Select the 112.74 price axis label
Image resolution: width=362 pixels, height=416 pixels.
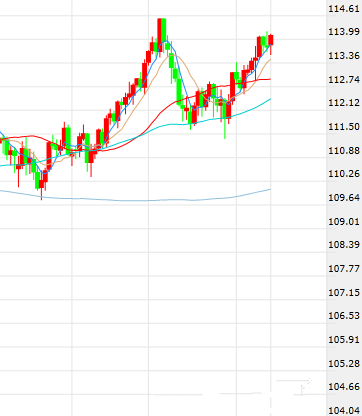pyautogui.click(x=344, y=79)
